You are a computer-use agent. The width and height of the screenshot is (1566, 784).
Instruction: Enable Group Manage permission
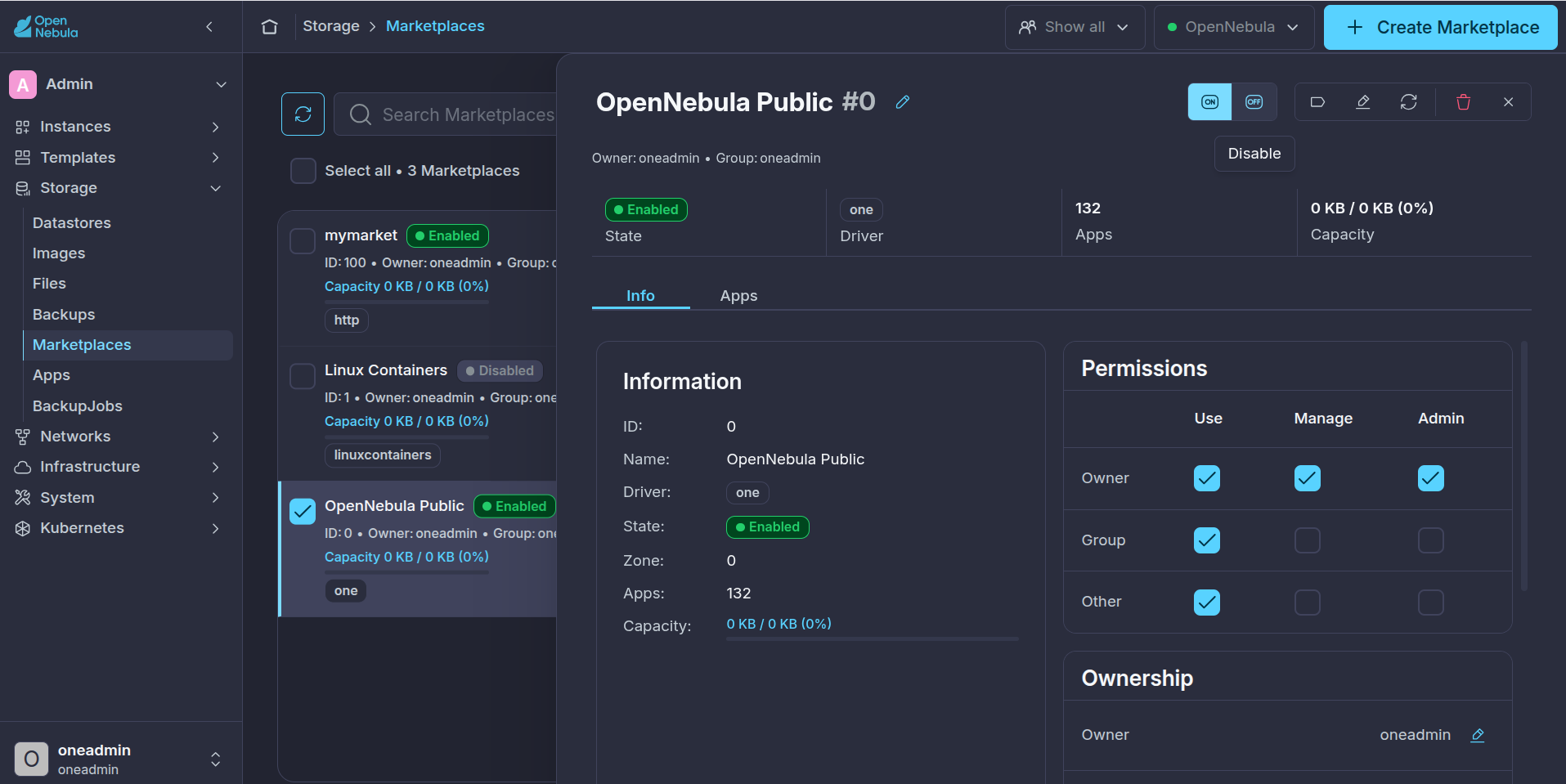[x=1308, y=540]
